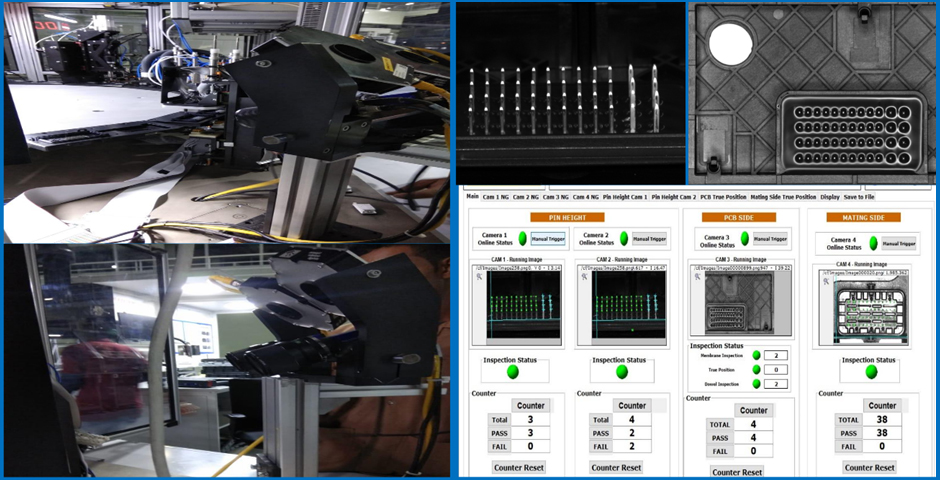This screenshot has height=480, width=940.
Task: Click Inspection Status LED under CAM 2
Action: [622, 372]
